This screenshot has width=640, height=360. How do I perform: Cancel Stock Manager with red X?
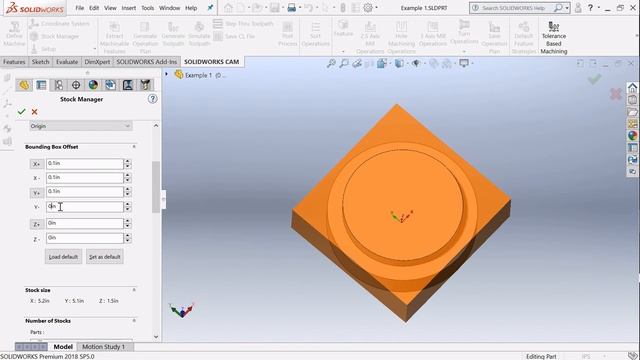pyautogui.click(x=34, y=111)
